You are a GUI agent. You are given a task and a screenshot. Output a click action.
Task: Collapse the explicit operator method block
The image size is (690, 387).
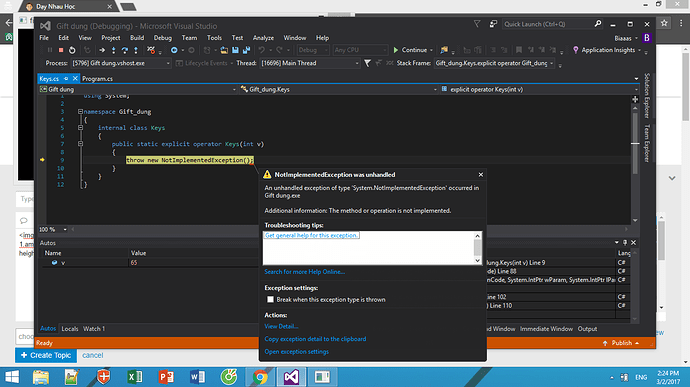point(81,144)
